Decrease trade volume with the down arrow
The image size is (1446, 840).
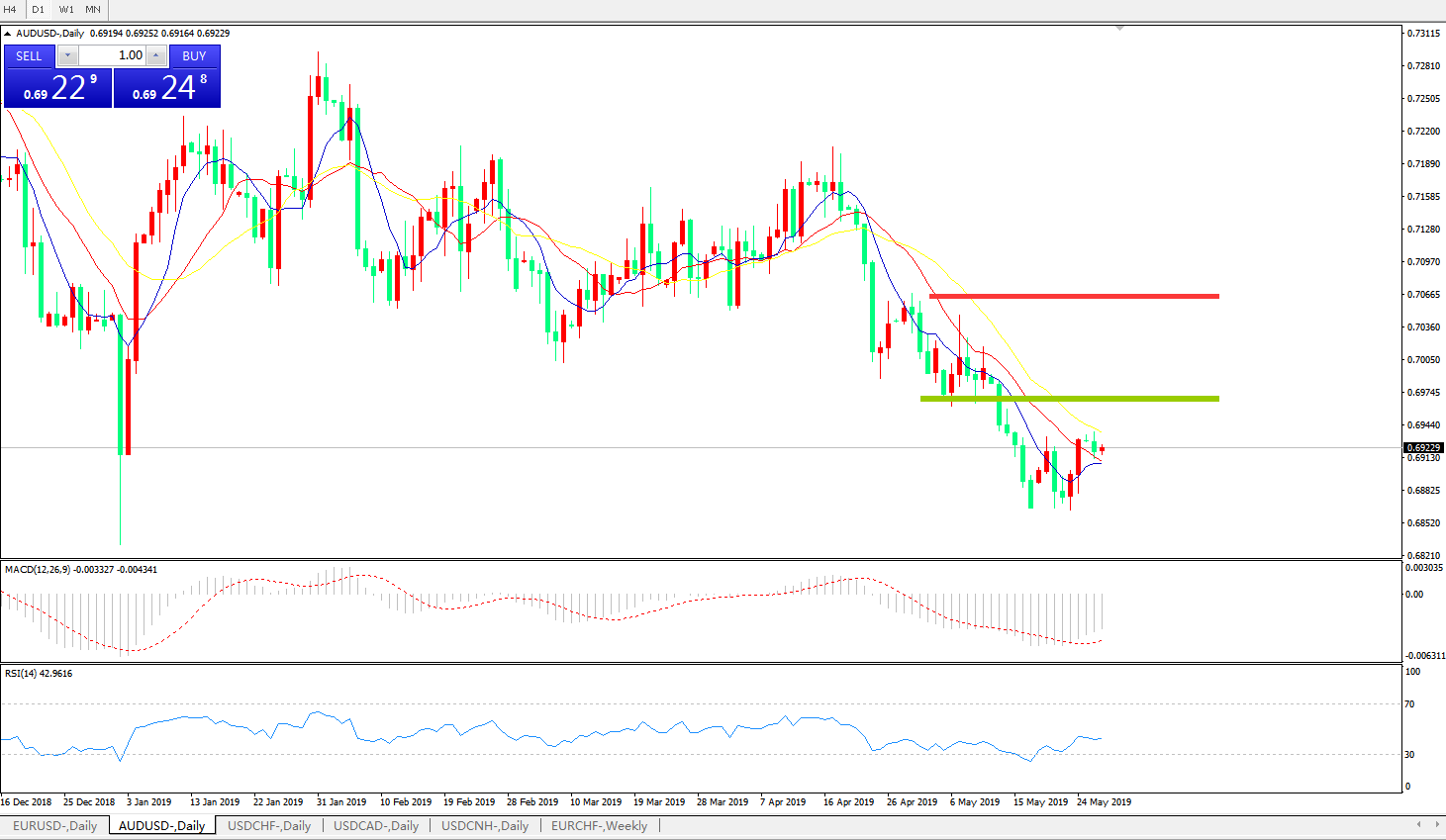[67, 56]
